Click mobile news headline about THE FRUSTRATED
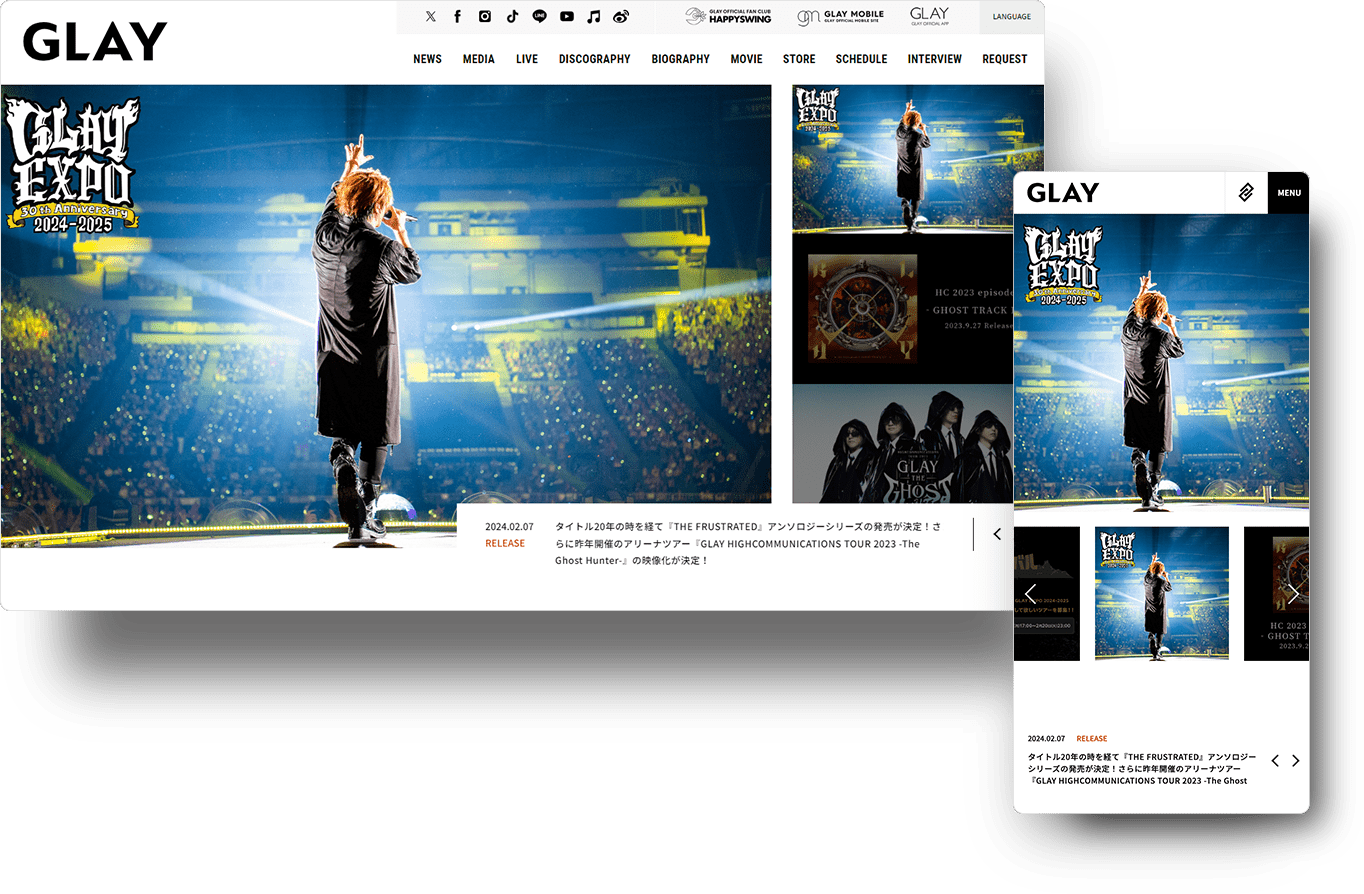1364x894 pixels. pos(1141,768)
